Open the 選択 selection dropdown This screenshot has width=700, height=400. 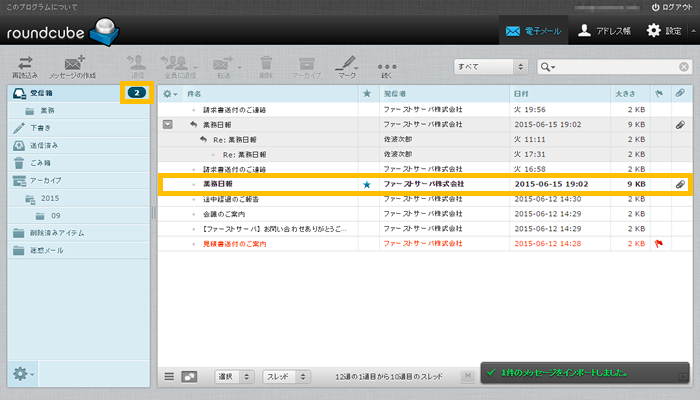[x=233, y=377]
